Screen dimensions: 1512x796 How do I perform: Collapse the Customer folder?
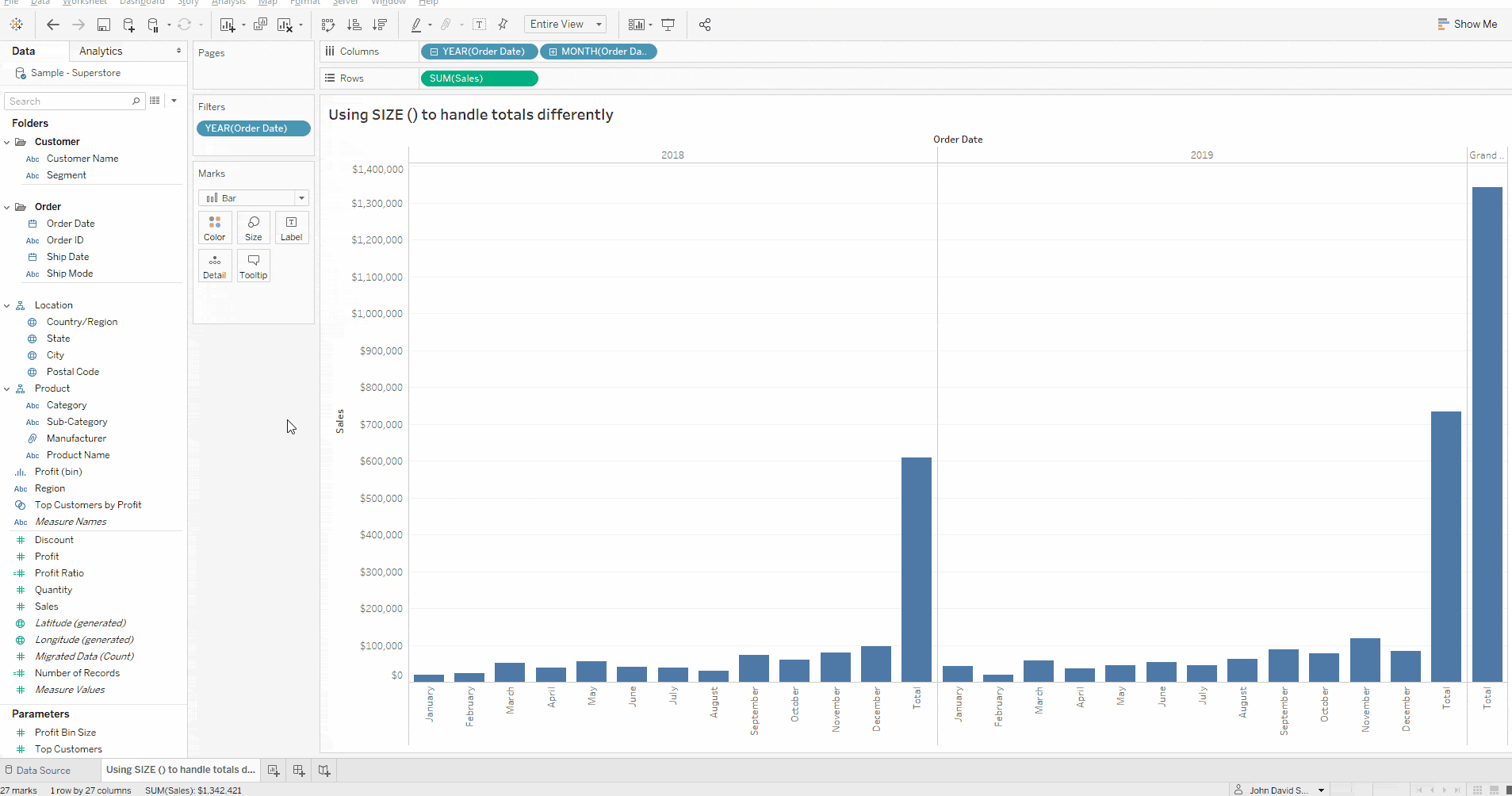[7, 143]
